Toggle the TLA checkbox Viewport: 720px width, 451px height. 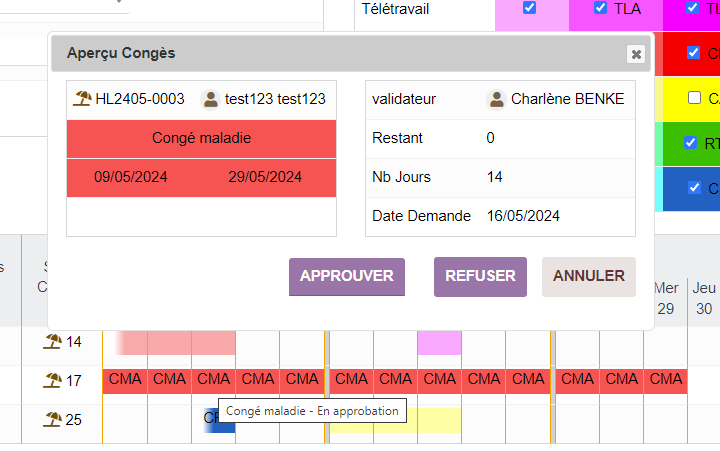tap(600, 8)
